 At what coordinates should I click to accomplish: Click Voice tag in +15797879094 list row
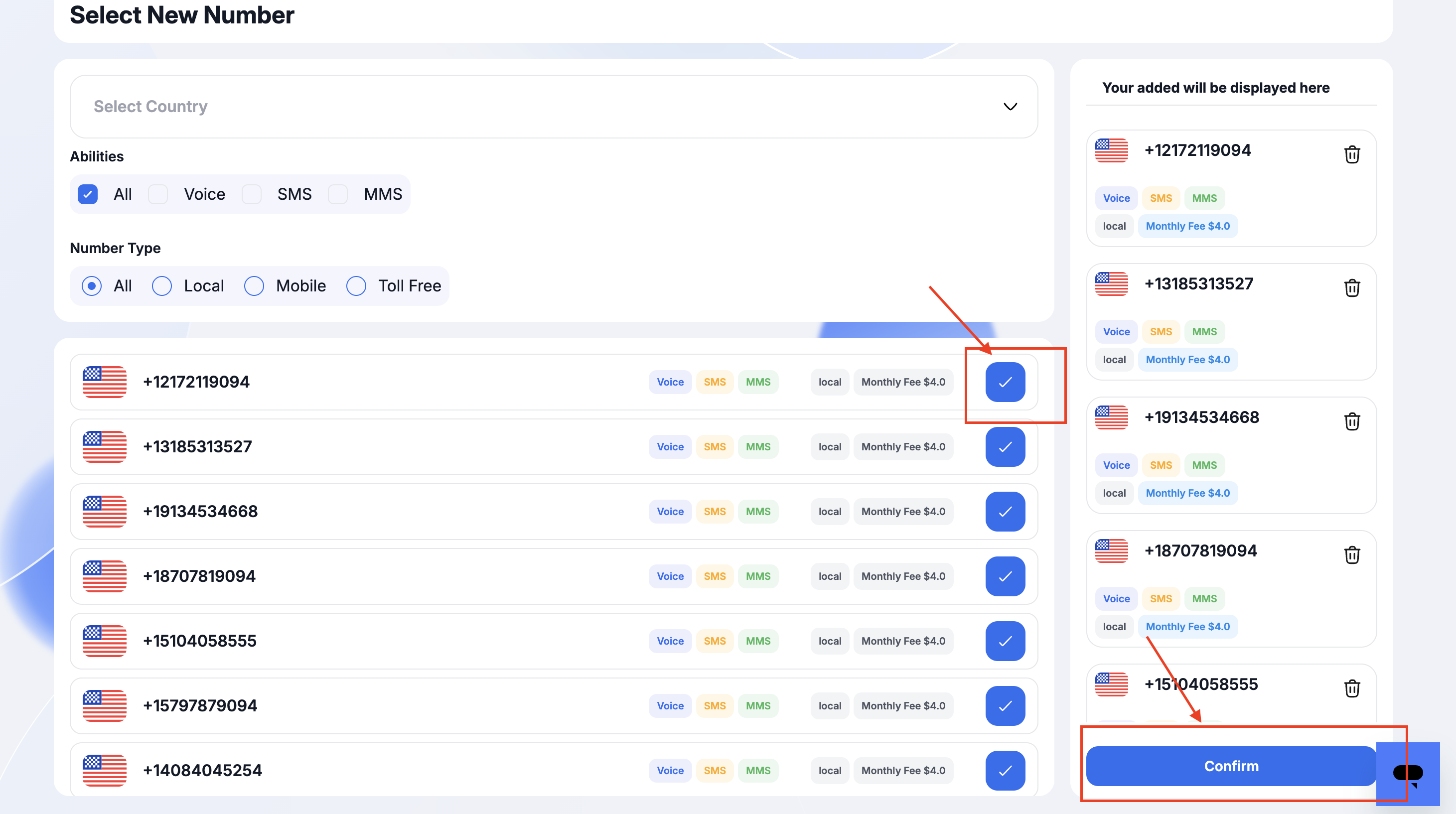tap(670, 705)
